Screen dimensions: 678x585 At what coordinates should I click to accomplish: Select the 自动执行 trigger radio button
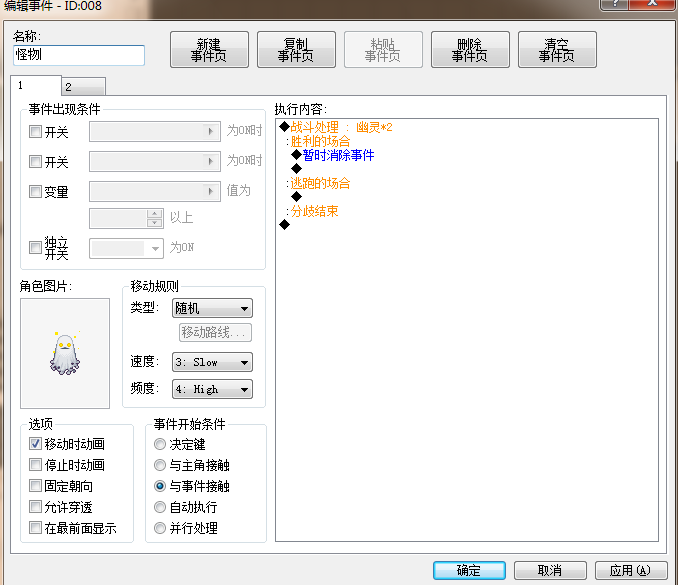[160, 507]
